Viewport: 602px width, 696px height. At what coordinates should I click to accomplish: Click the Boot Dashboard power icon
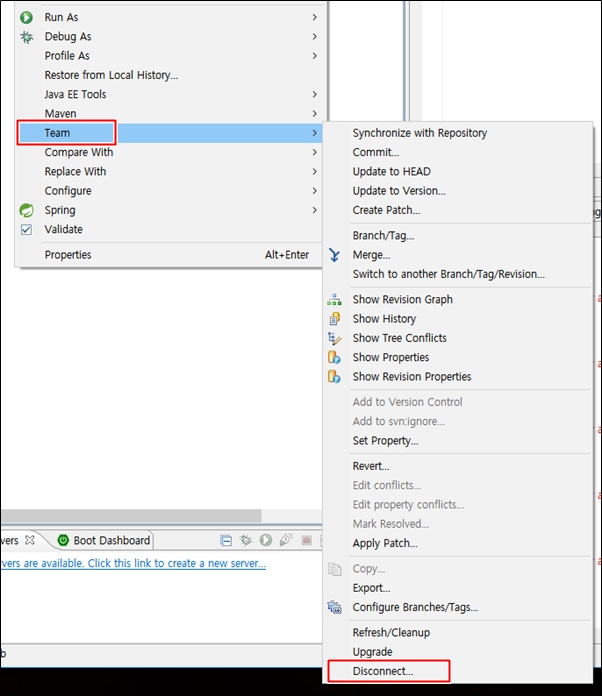63,540
